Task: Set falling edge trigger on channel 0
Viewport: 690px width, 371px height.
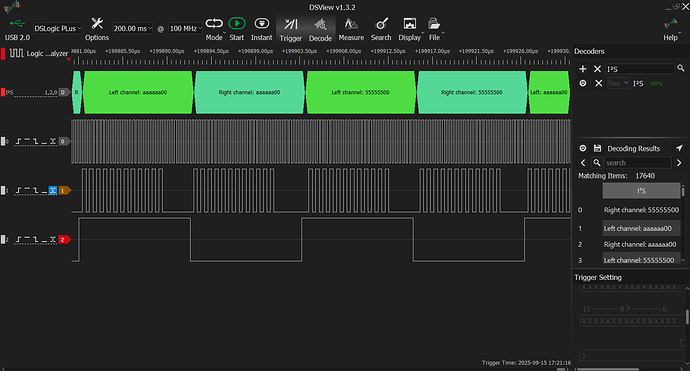Action: pyautogui.click(x=36, y=141)
